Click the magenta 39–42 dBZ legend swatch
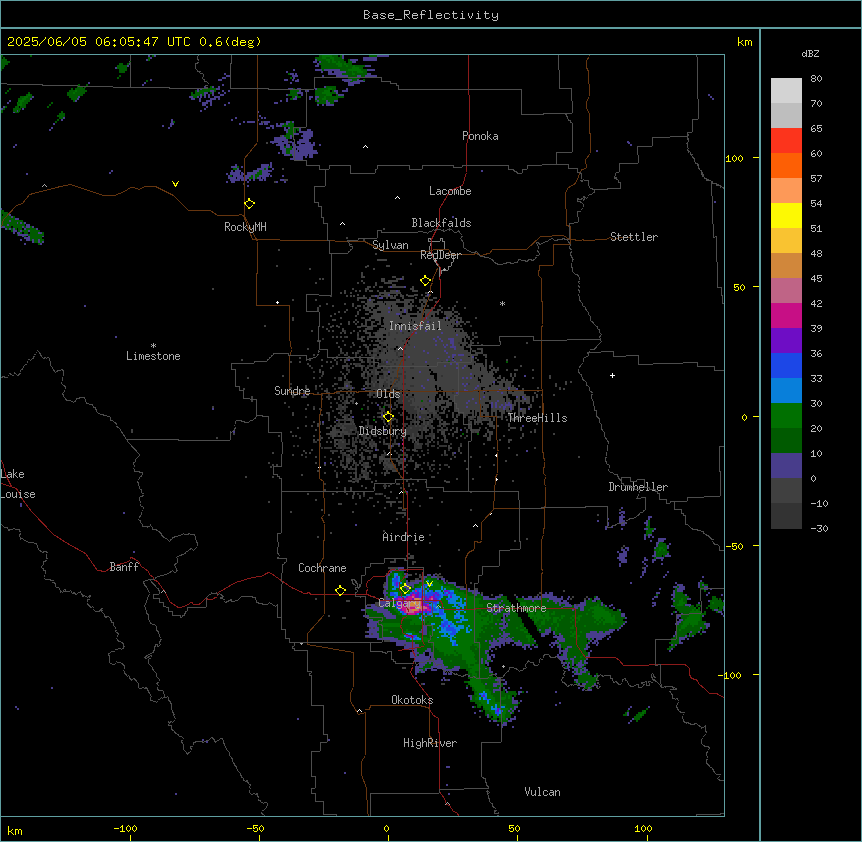Screen dimensions: 862x842 786,315
